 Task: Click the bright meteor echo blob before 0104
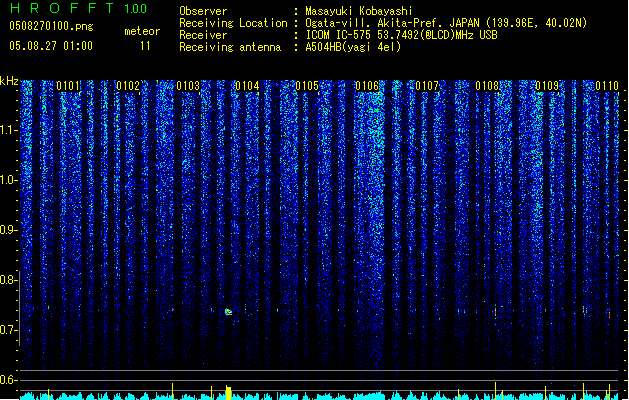coord(228,312)
